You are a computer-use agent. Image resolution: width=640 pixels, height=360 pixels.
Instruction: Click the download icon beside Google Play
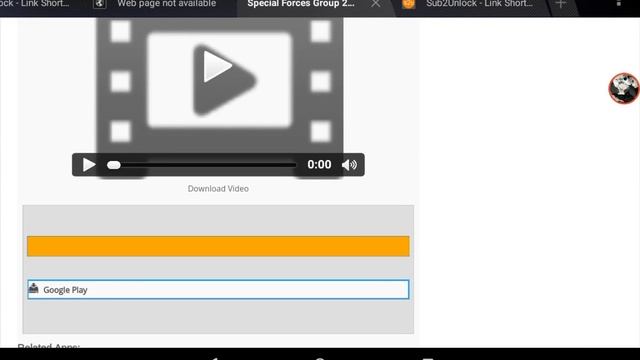pos(33,289)
